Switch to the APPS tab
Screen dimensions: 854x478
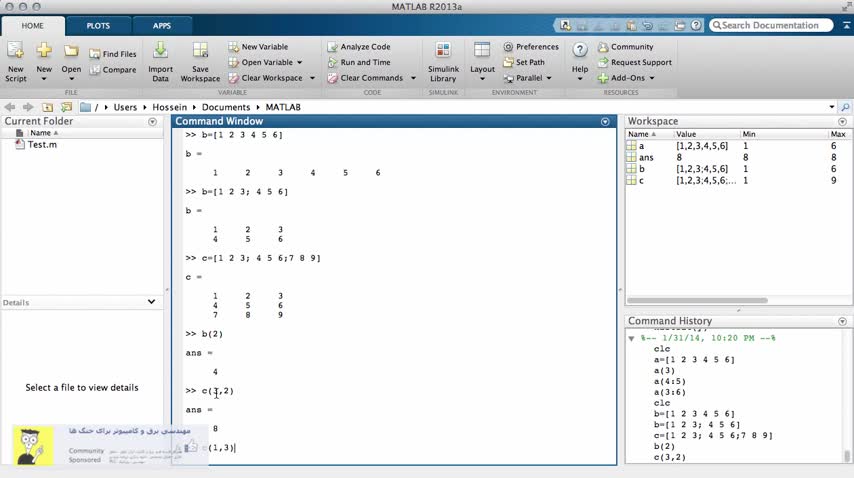click(162, 26)
